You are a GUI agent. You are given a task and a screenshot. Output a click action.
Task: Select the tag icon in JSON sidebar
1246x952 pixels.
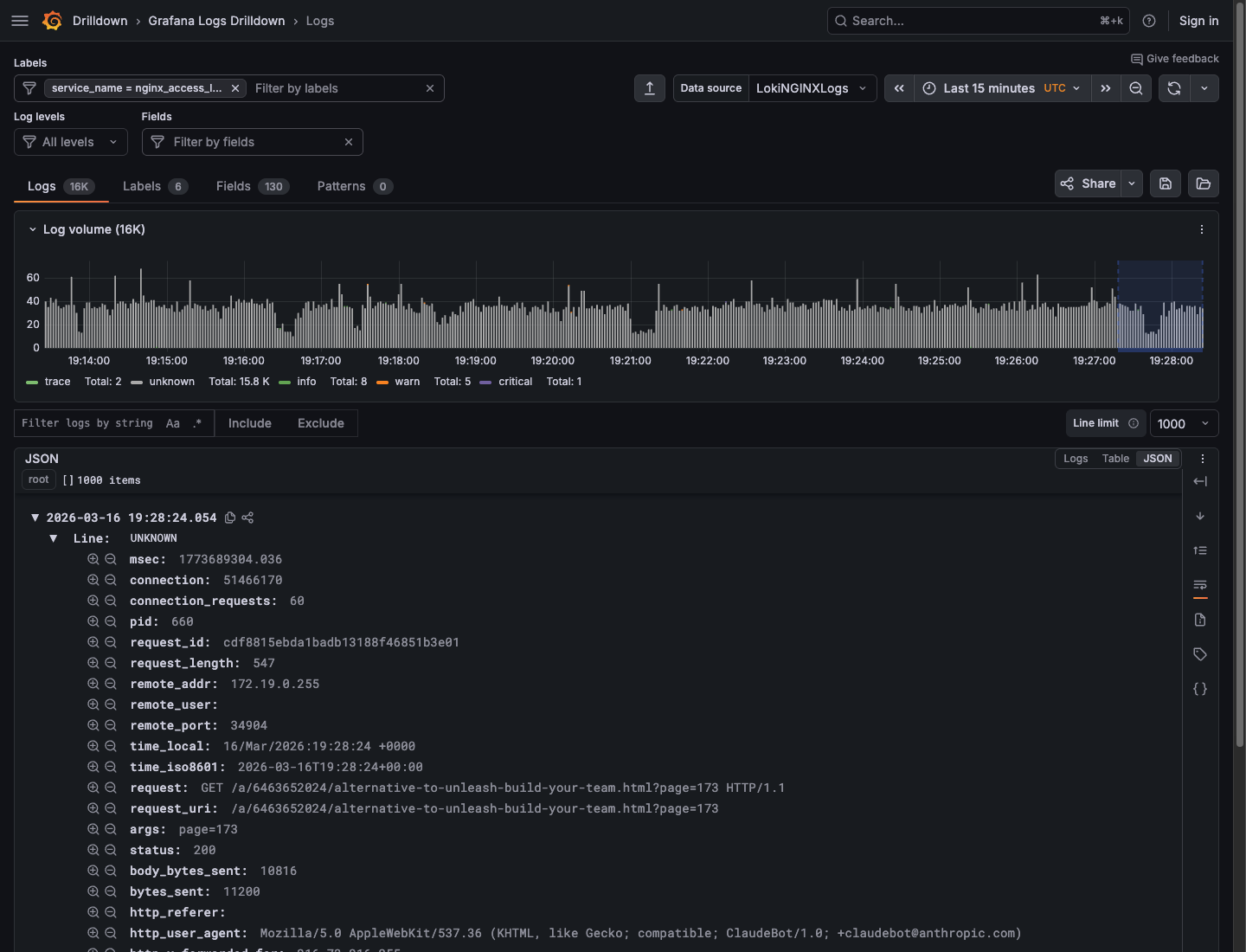pyautogui.click(x=1200, y=654)
